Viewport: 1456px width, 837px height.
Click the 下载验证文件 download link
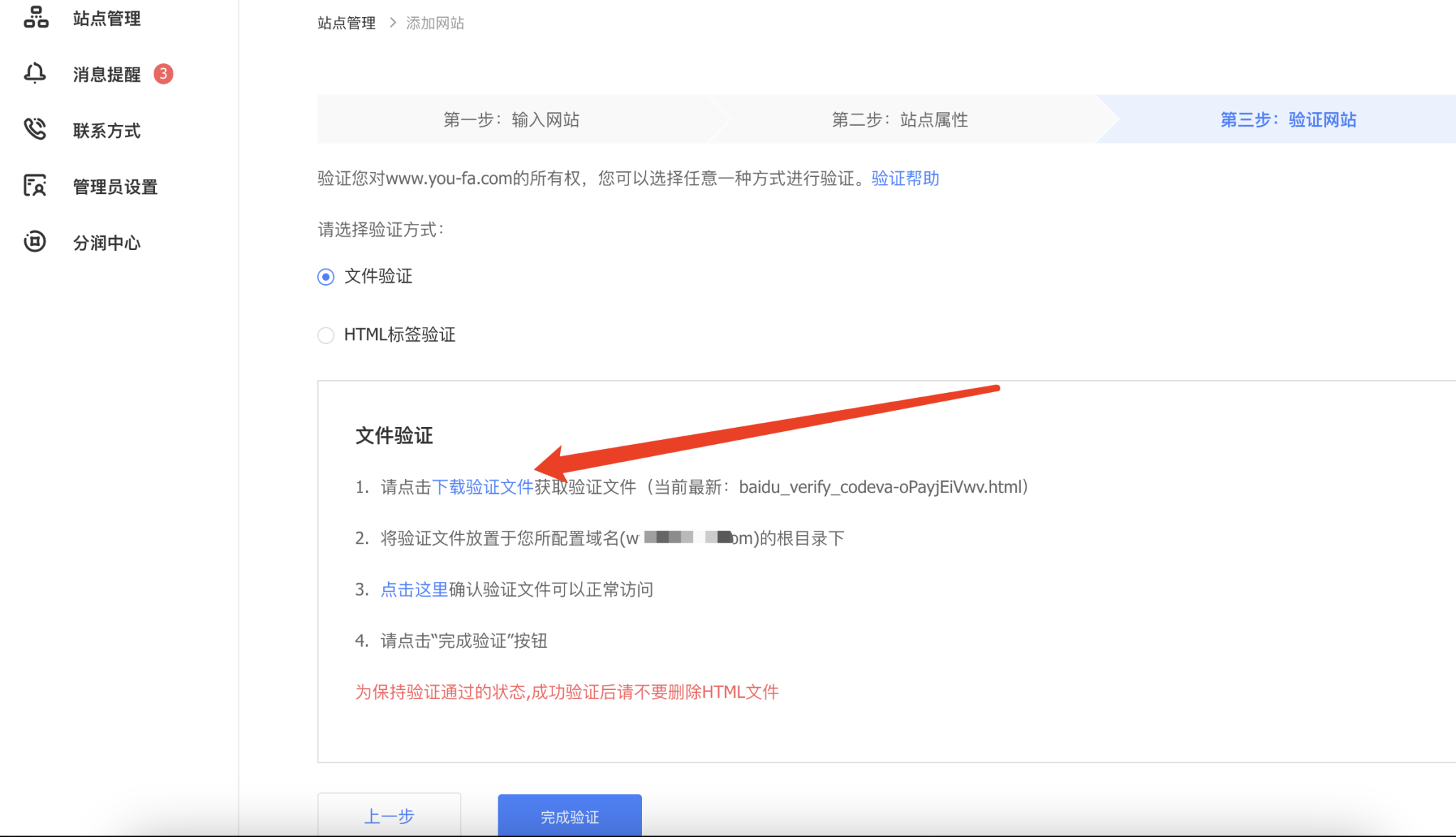point(483,487)
